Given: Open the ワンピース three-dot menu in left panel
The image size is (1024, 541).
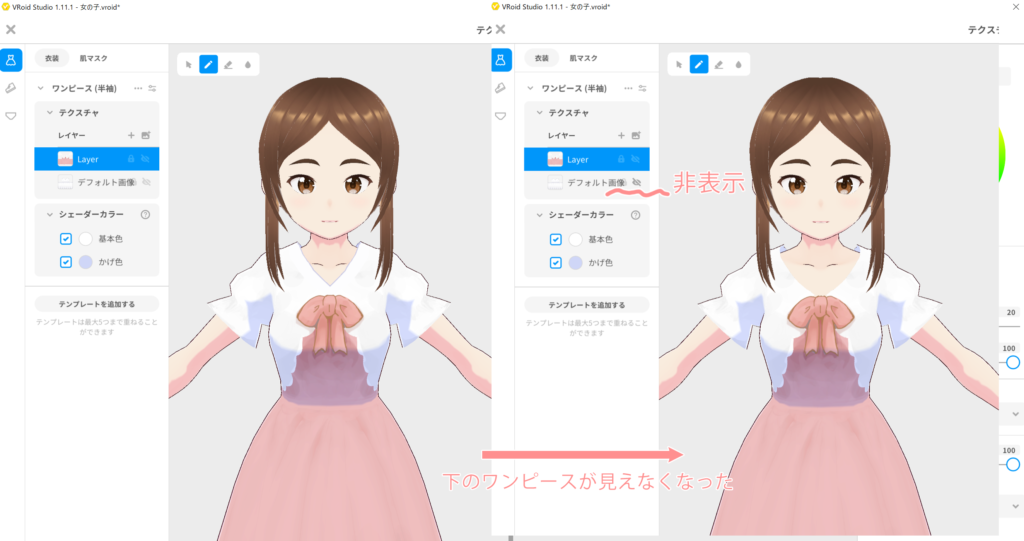Looking at the screenshot, I should [x=139, y=88].
